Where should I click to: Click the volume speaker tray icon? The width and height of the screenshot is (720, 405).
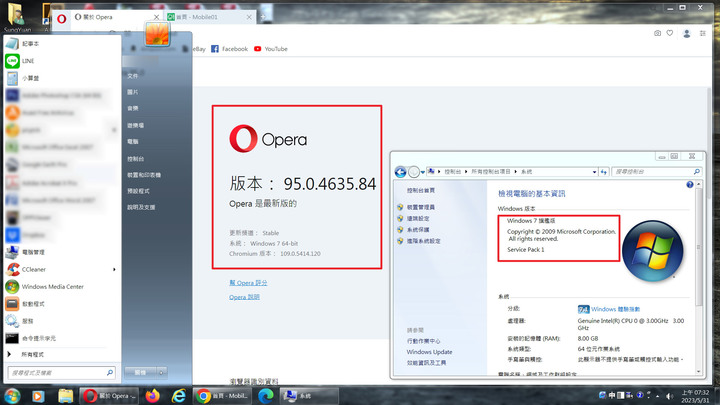click(669, 396)
